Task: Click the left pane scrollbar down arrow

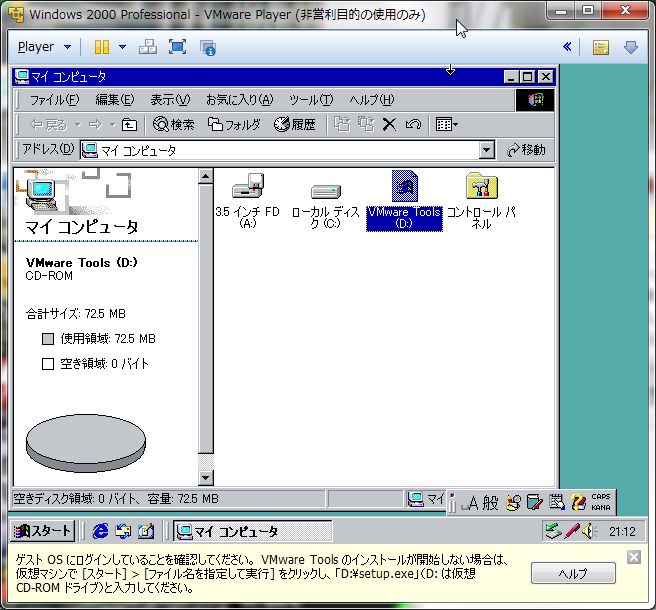Action: click(206, 477)
